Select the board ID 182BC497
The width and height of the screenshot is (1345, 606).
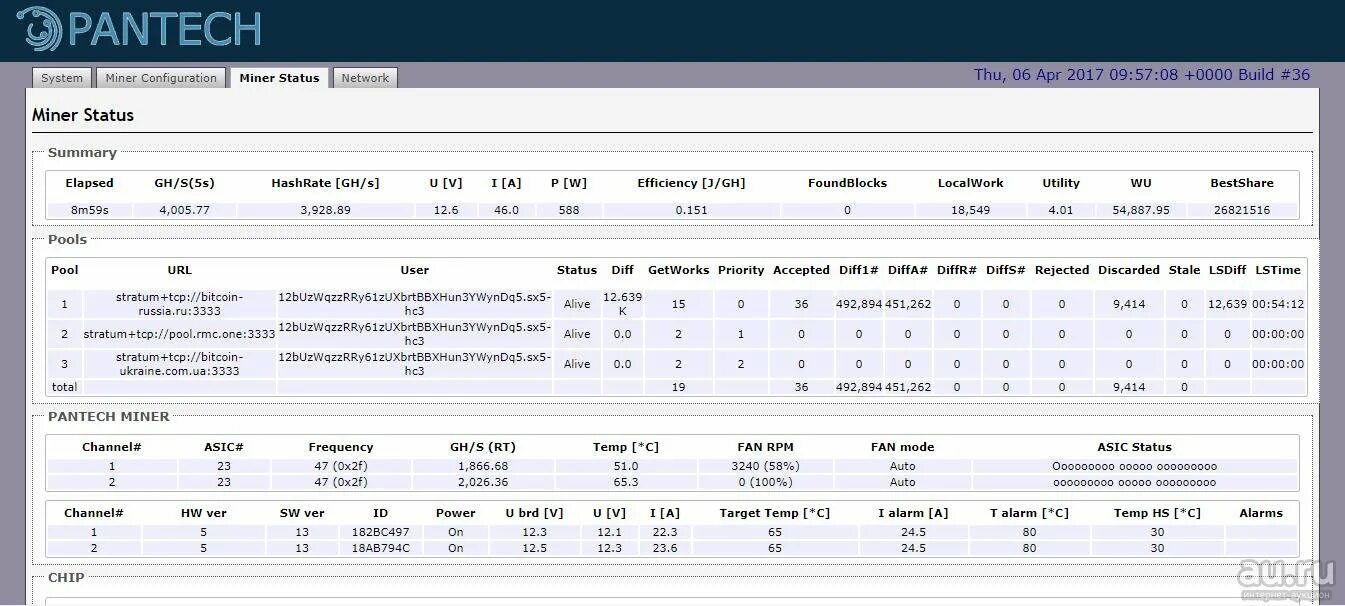coord(381,532)
